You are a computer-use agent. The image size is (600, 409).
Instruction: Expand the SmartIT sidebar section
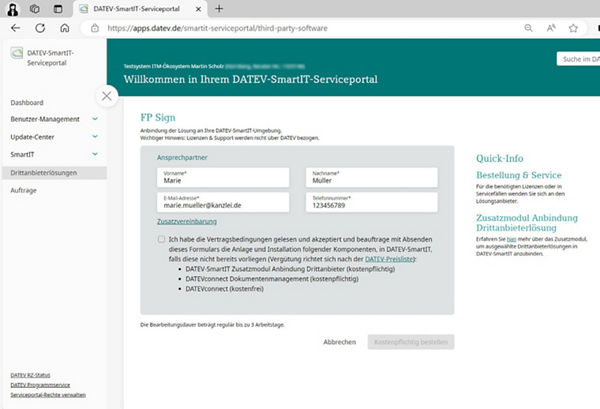click(94, 154)
